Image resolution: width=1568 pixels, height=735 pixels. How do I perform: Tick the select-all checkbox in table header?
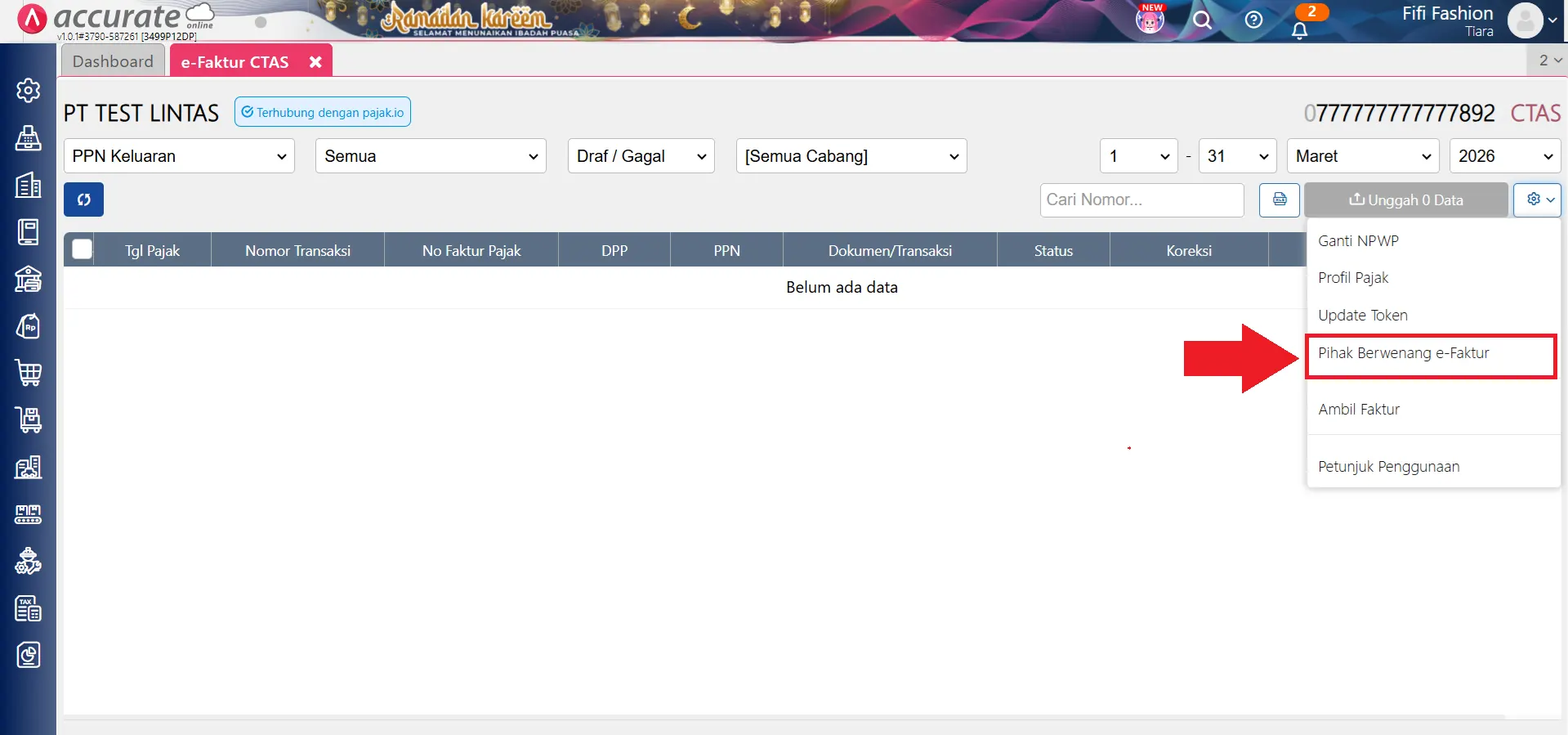click(x=82, y=249)
